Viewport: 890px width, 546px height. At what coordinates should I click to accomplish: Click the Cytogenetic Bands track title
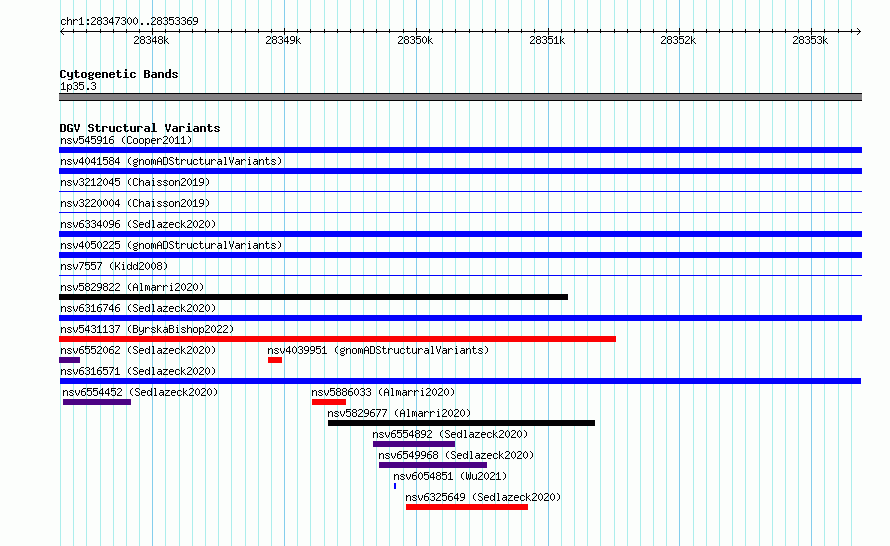pos(119,74)
